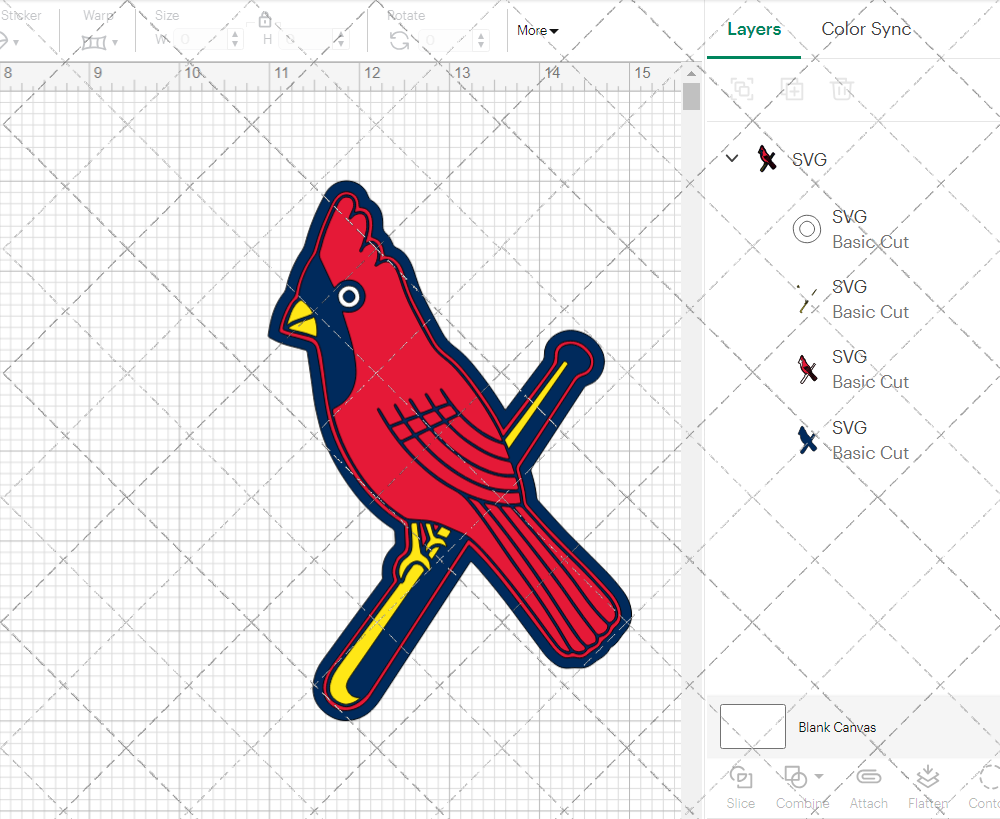The width and height of the screenshot is (1000, 819).
Task: Click the Warp tool icon
Action: click(94, 42)
